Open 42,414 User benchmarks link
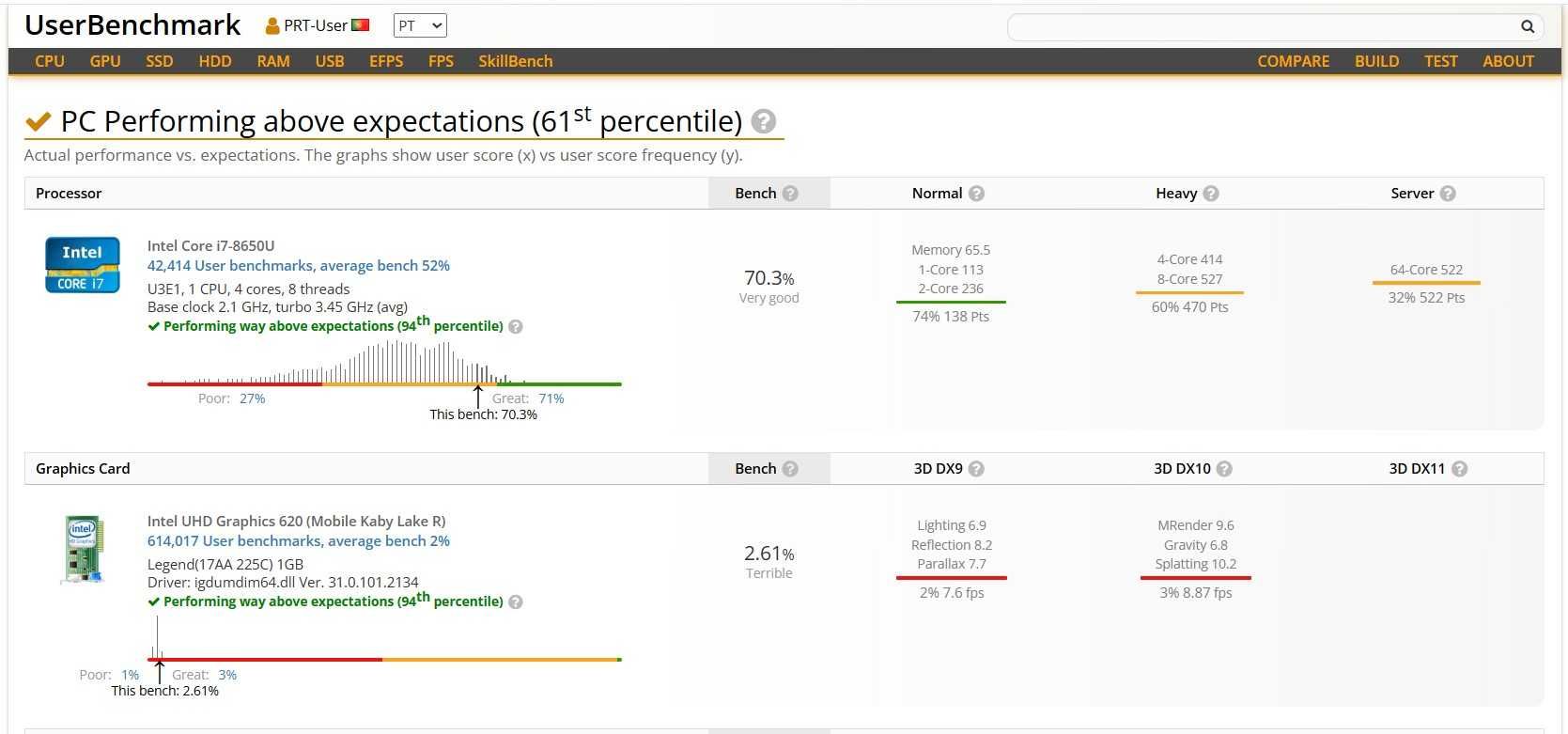Image resolution: width=1568 pixels, height=734 pixels. [x=299, y=266]
